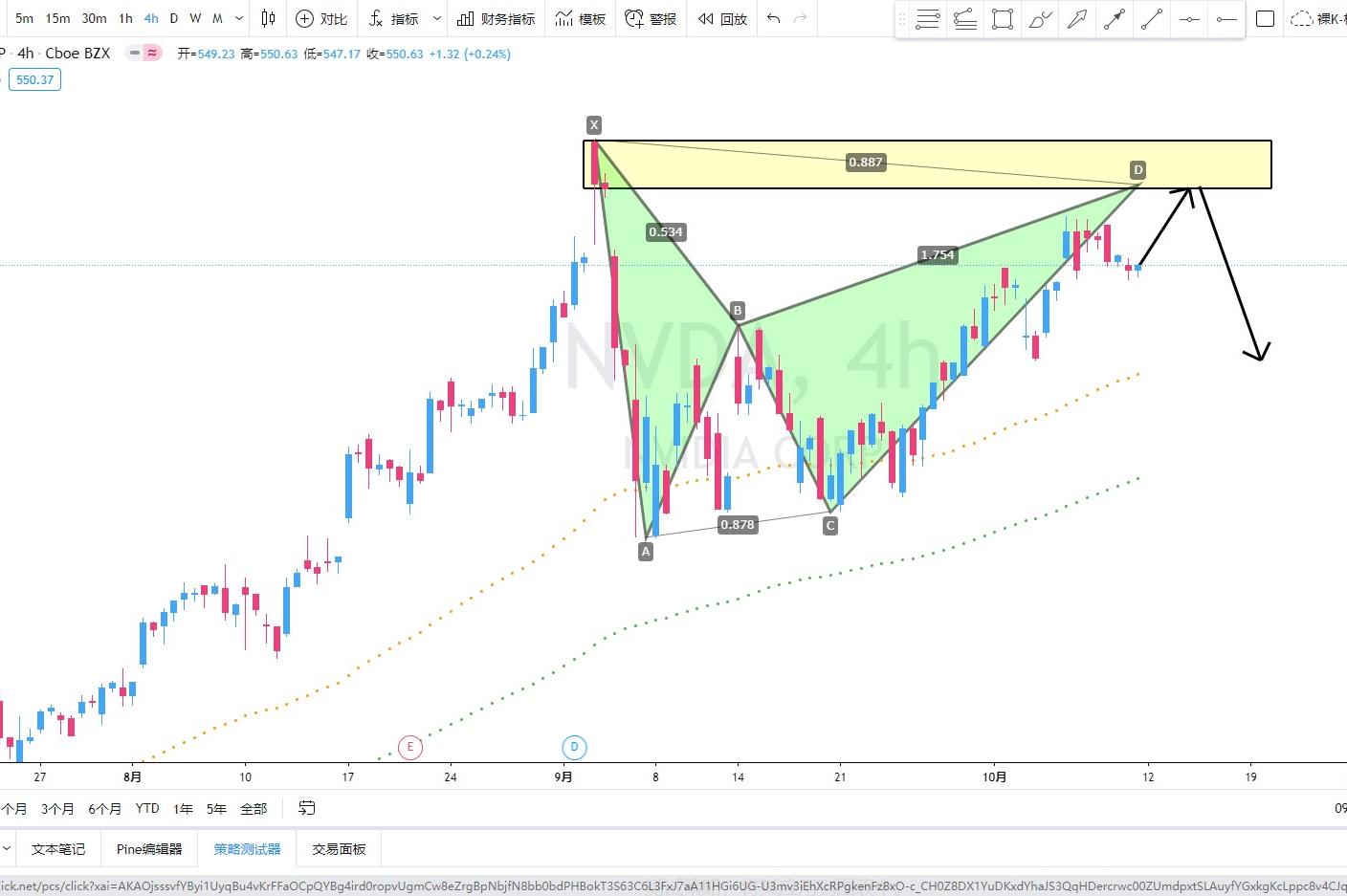
Task: Switch to the Pine编辑器 tab
Action: coord(149,848)
